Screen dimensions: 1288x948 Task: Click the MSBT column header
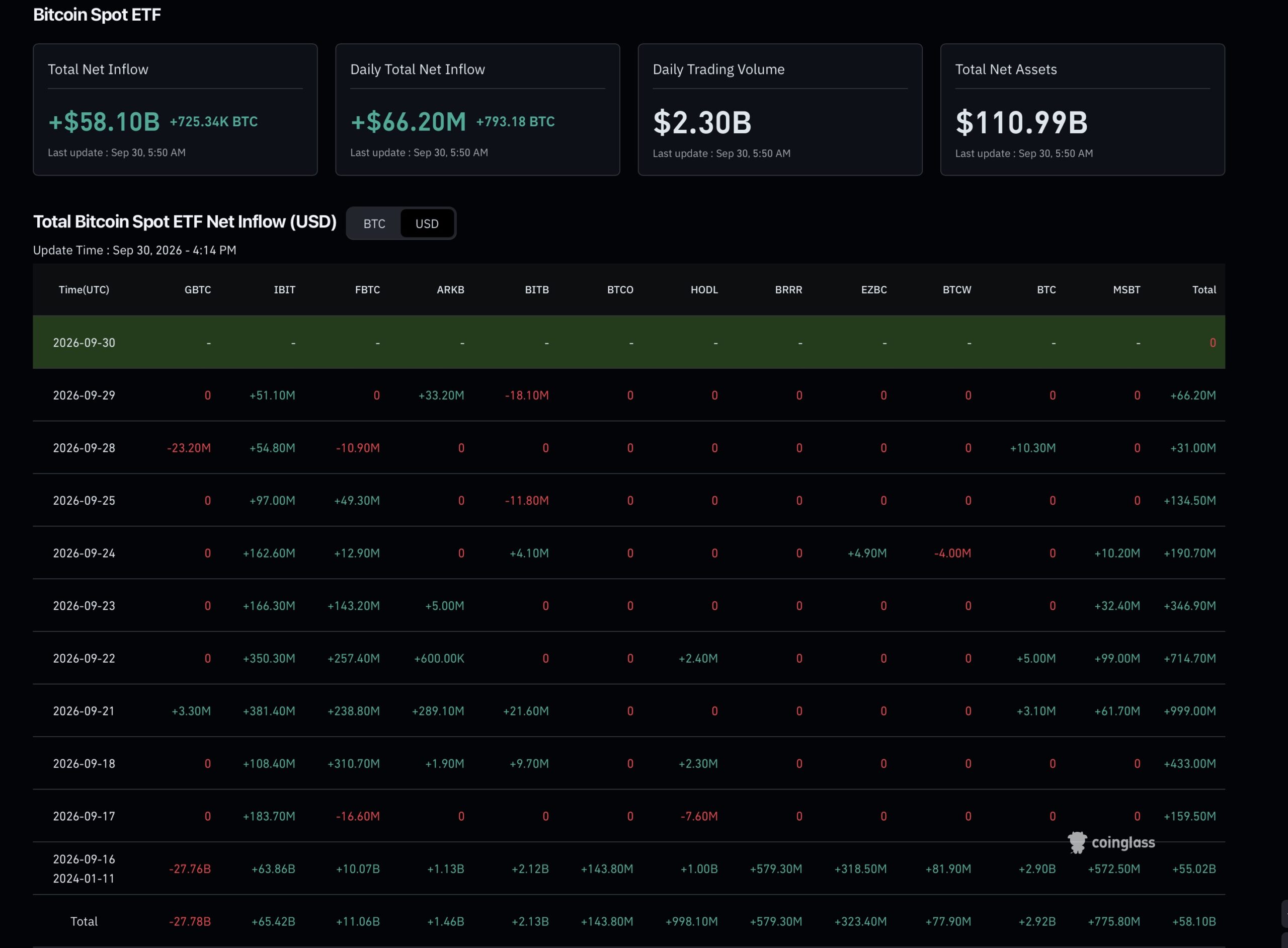1126,290
